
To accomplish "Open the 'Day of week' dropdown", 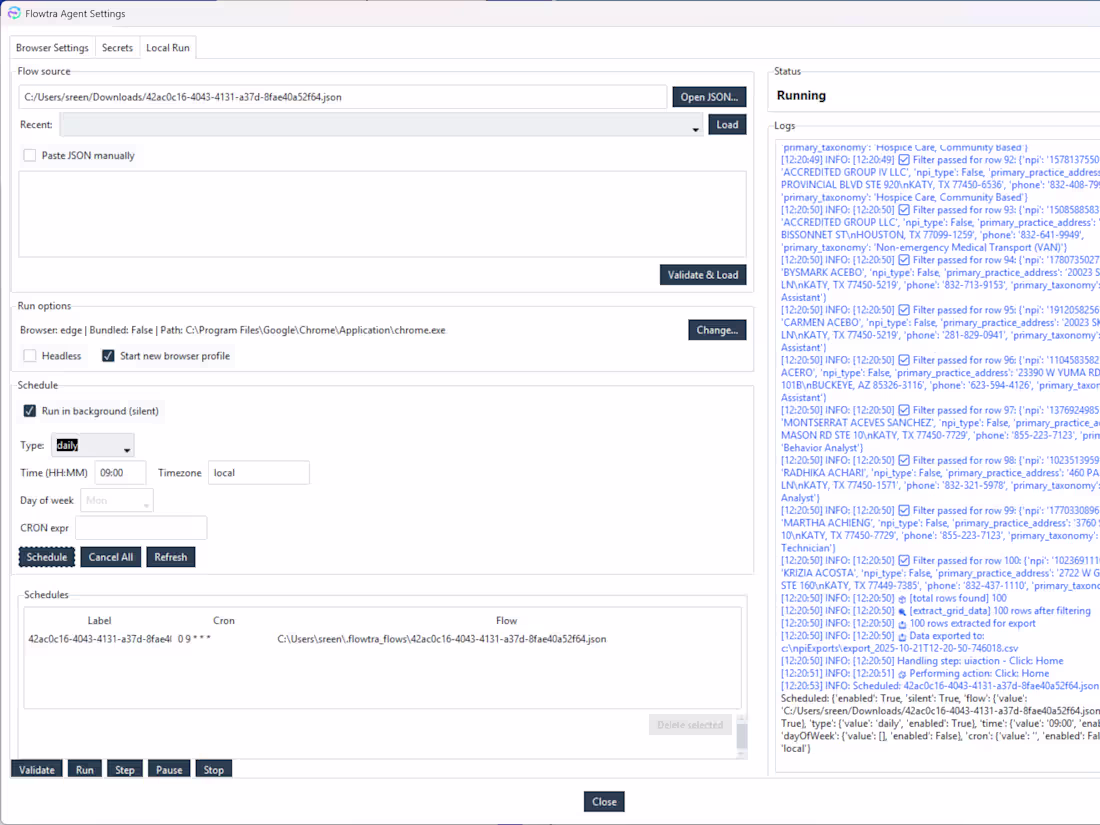I will [116, 500].
